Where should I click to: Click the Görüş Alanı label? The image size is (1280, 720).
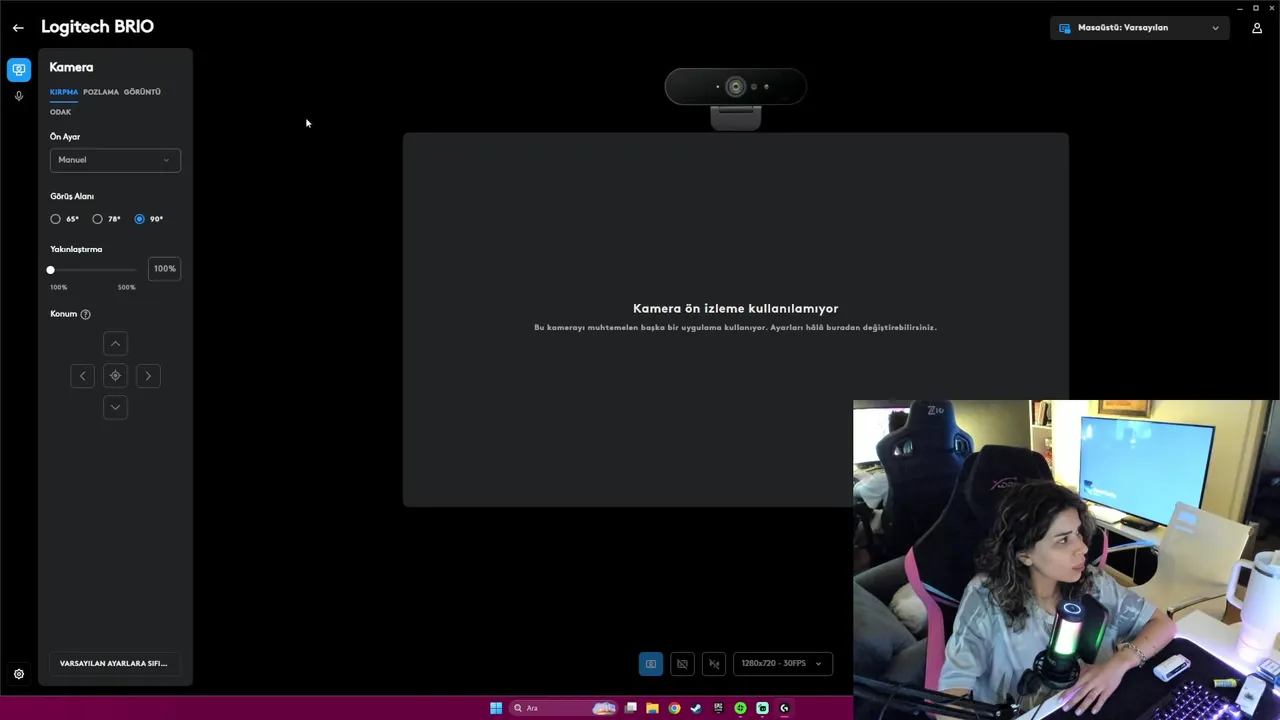72,197
